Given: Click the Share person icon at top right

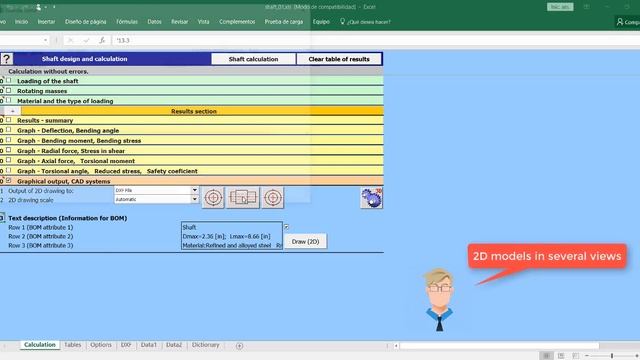Looking at the screenshot, I should 620,22.
